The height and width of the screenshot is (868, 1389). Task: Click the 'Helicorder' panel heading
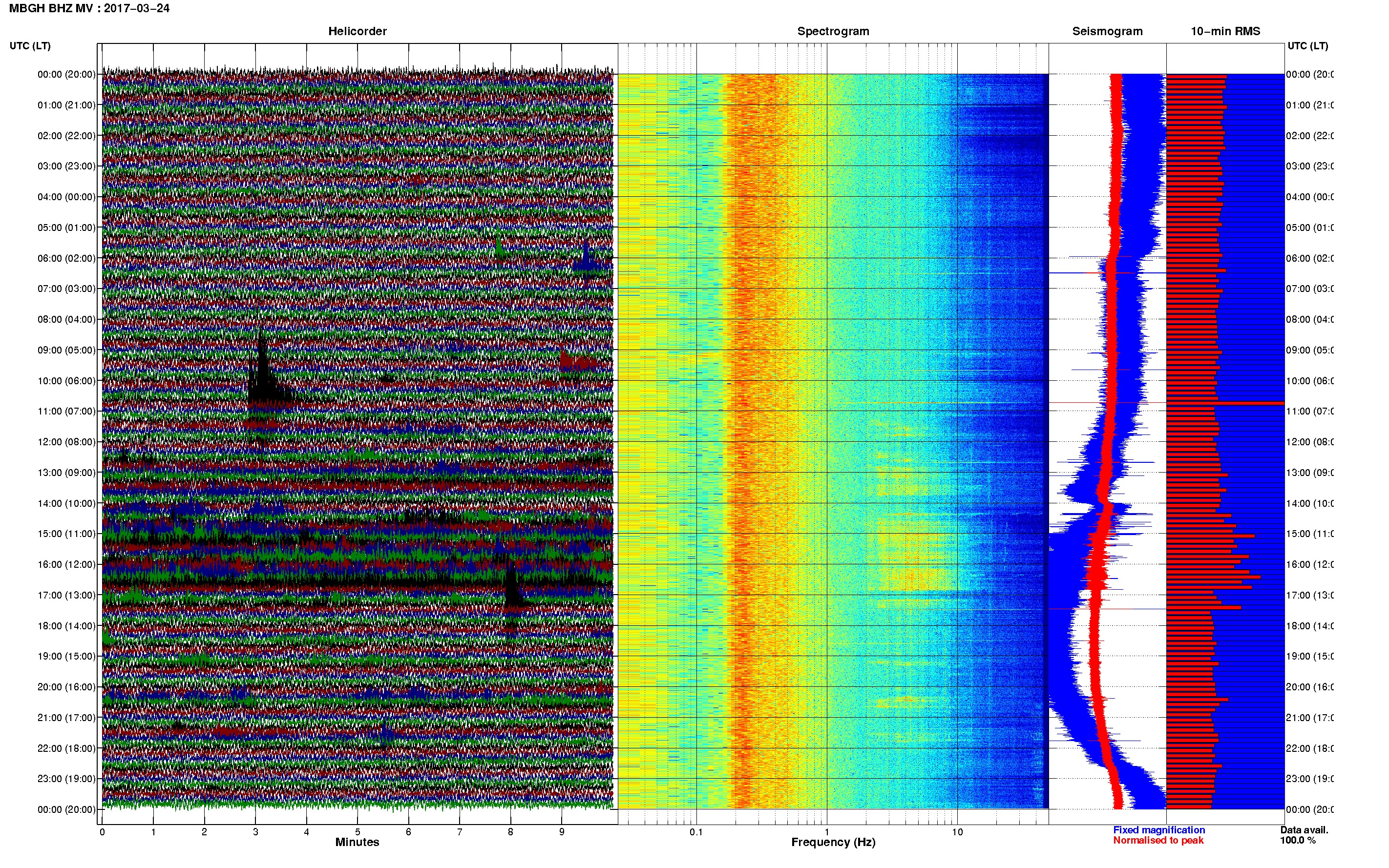coord(357,31)
